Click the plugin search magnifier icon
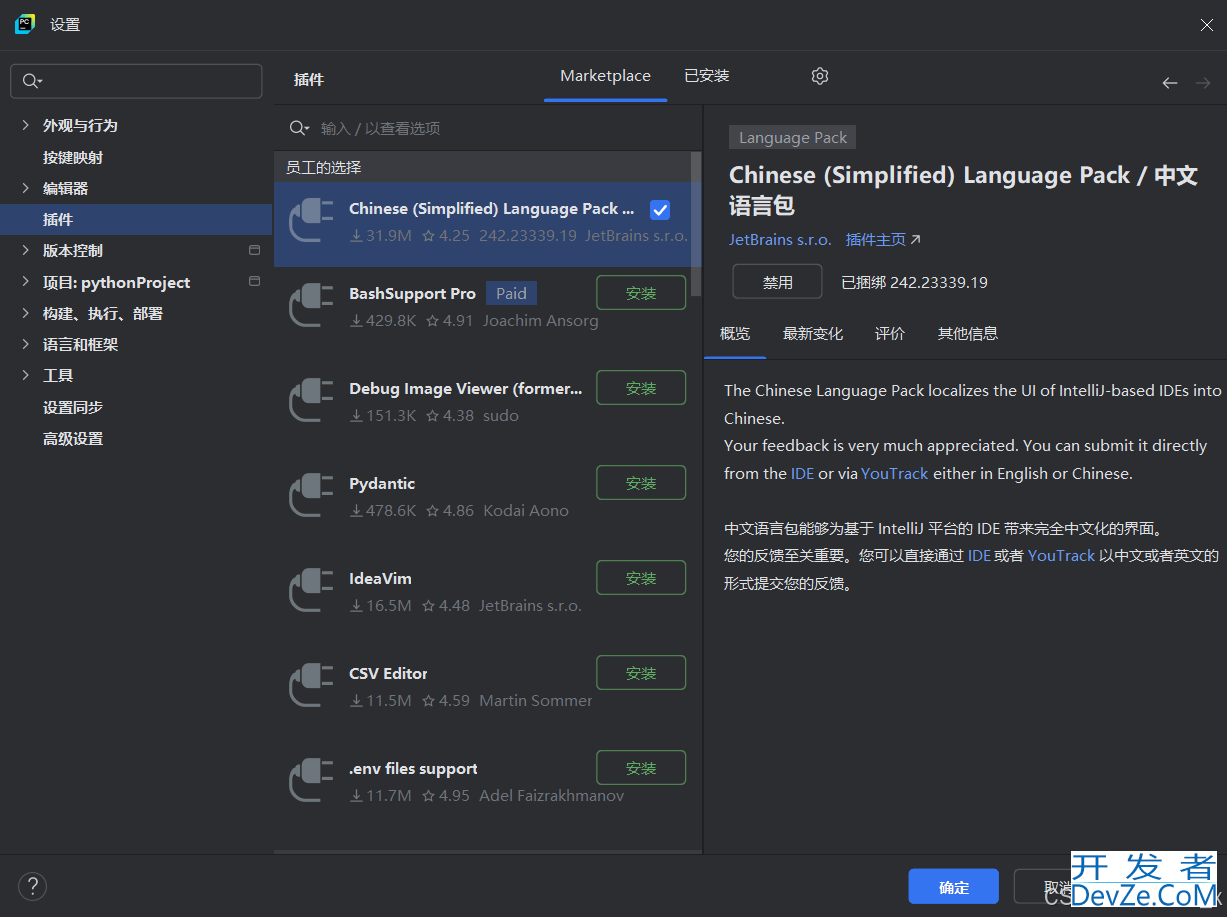This screenshot has height=917, width=1227. 299,128
